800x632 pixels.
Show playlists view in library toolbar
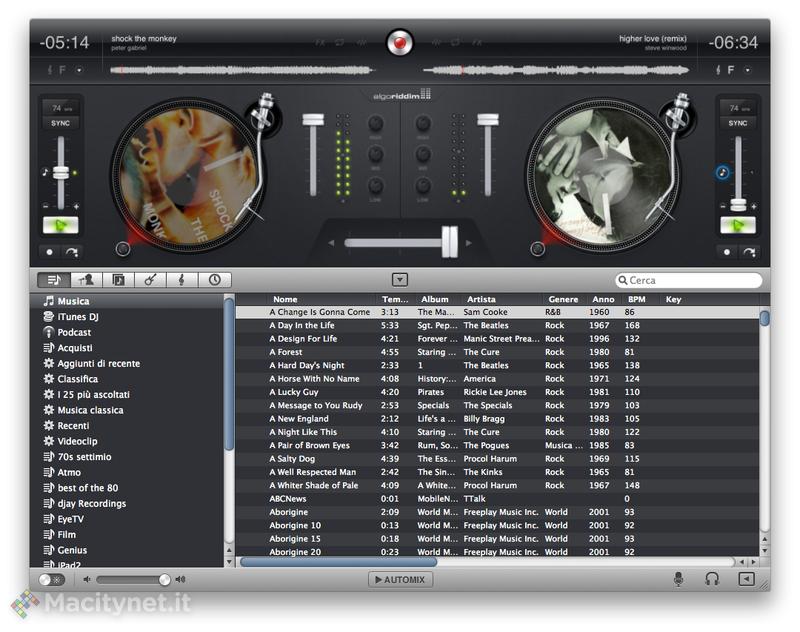tap(54, 280)
